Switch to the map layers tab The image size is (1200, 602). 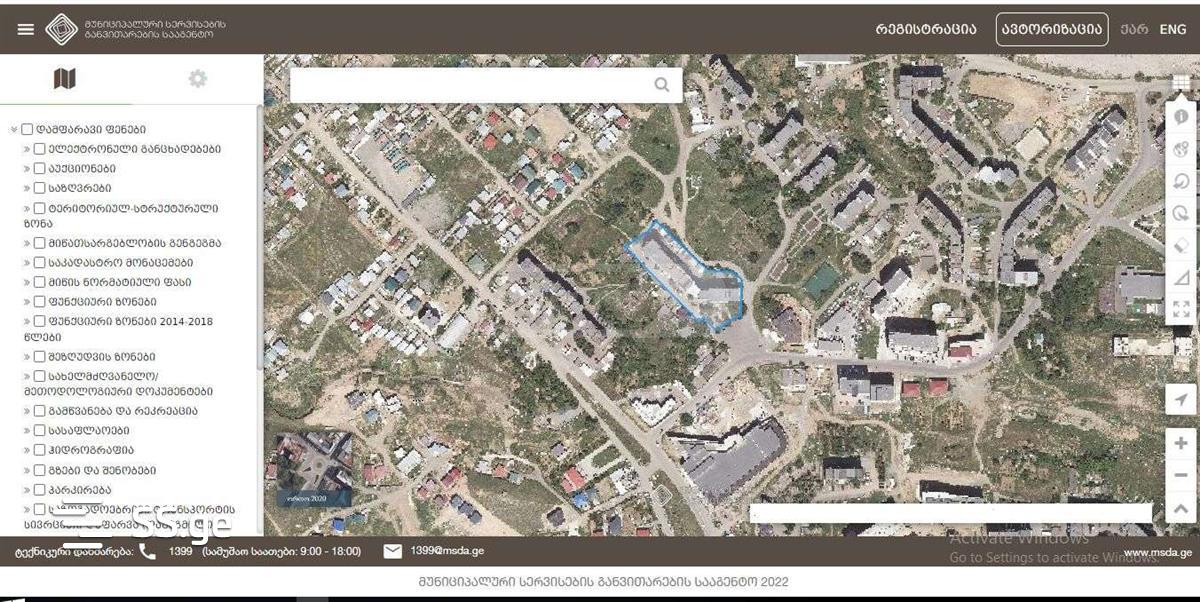pyautogui.click(x=65, y=79)
